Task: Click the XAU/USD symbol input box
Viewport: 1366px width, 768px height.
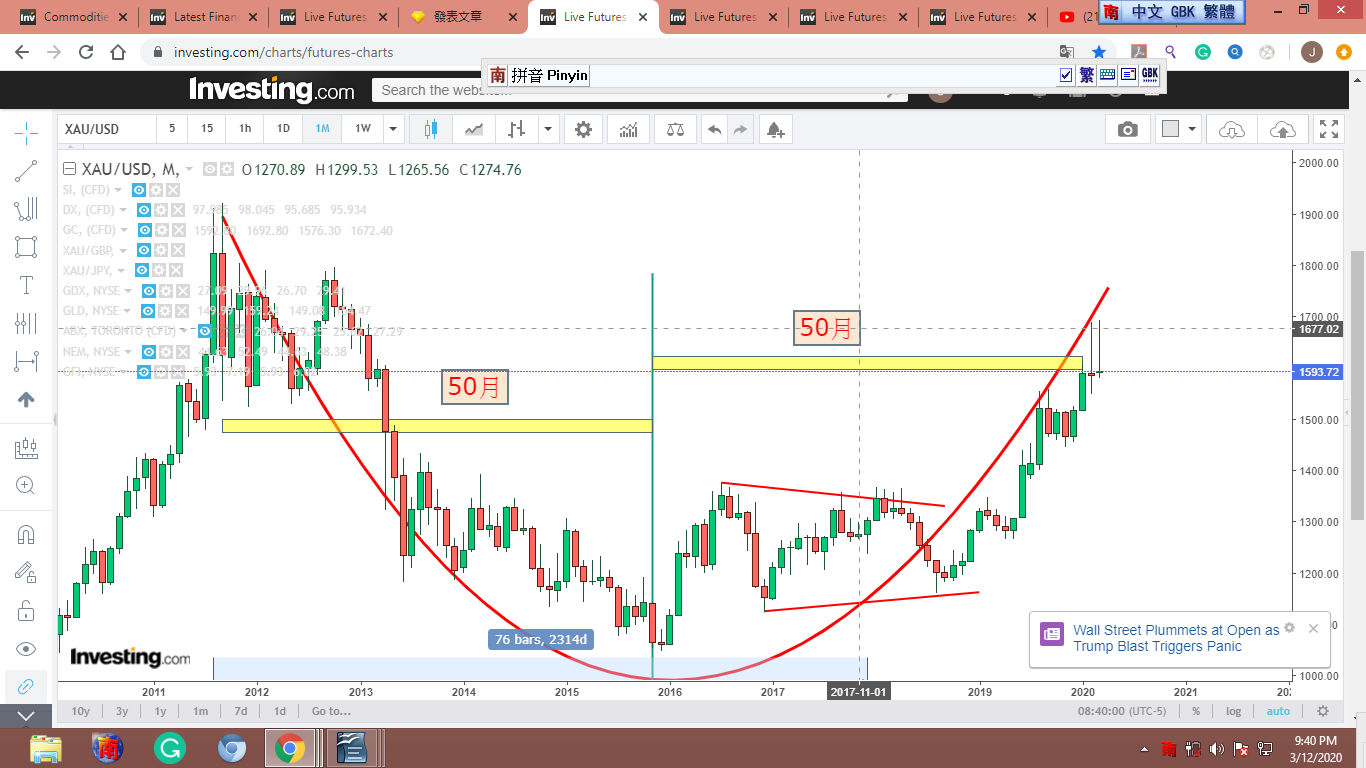Action: (x=107, y=129)
